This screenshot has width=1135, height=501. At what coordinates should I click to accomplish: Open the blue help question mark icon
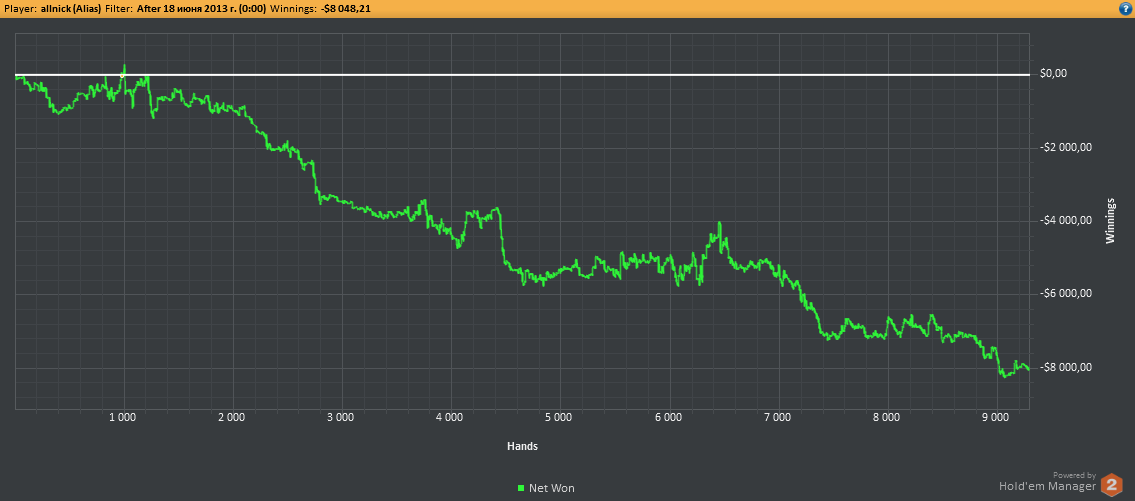click(1125, 8)
